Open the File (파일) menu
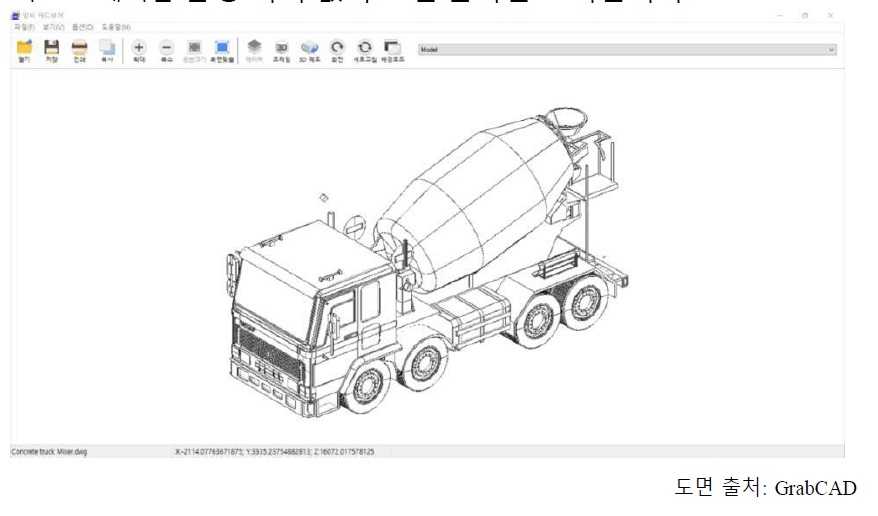 click(x=24, y=27)
